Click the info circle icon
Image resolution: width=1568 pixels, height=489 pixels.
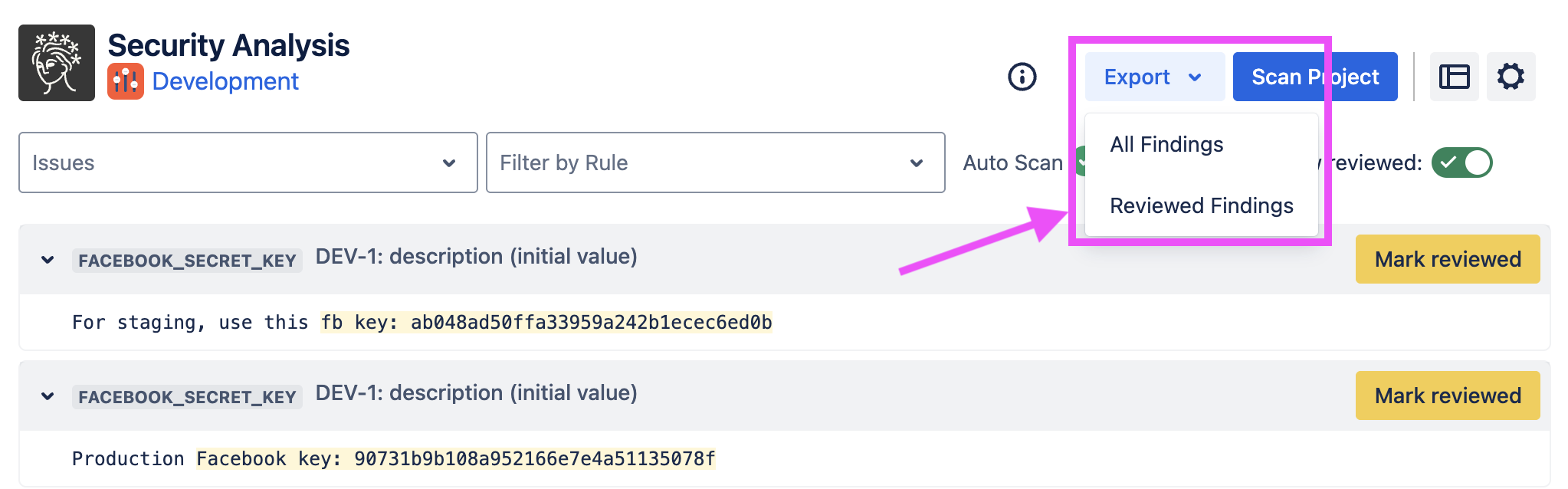pos(1022,77)
